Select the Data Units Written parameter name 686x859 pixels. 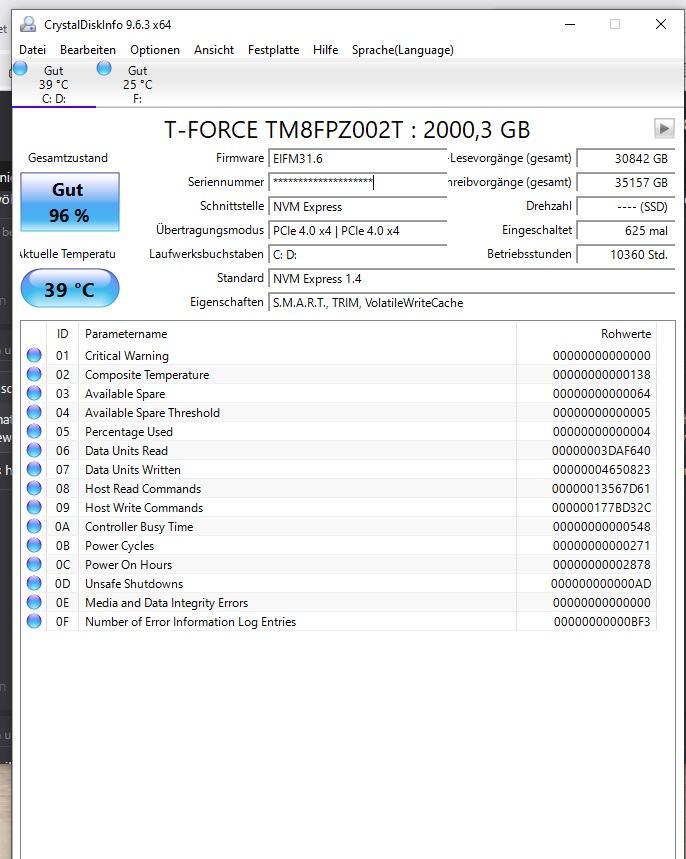click(x=133, y=469)
